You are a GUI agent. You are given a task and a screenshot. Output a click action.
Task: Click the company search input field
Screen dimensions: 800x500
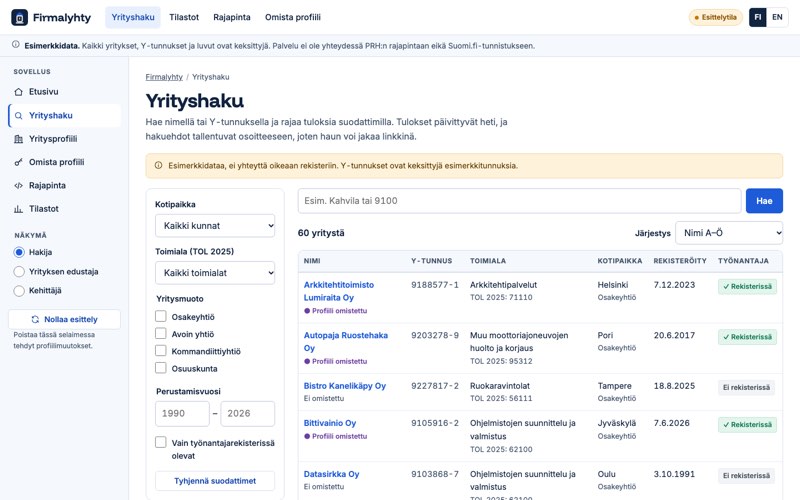[519, 201]
